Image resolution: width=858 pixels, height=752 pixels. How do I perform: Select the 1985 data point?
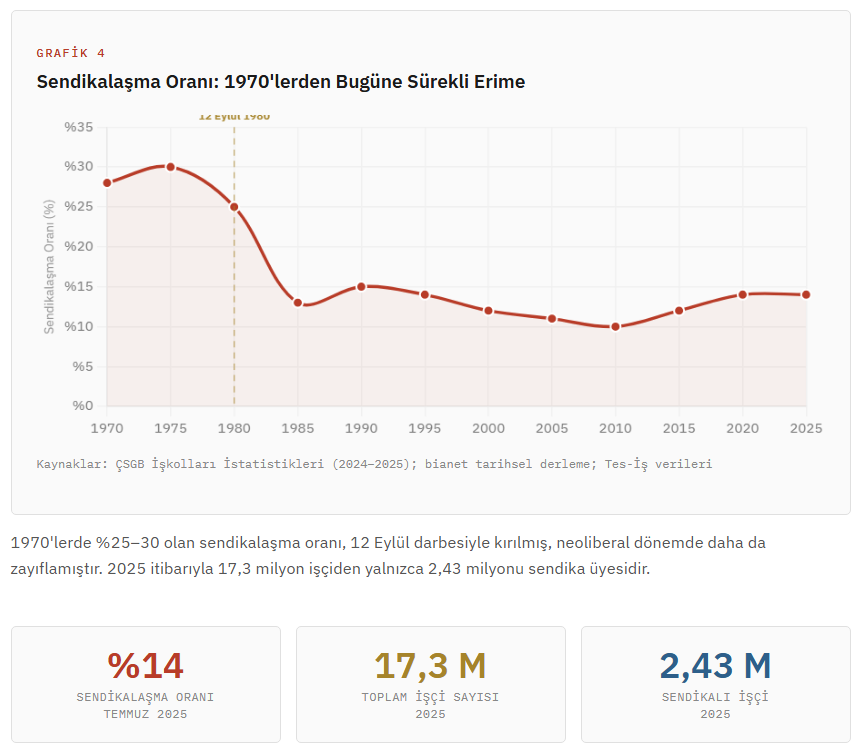click(x=298, y=303)
